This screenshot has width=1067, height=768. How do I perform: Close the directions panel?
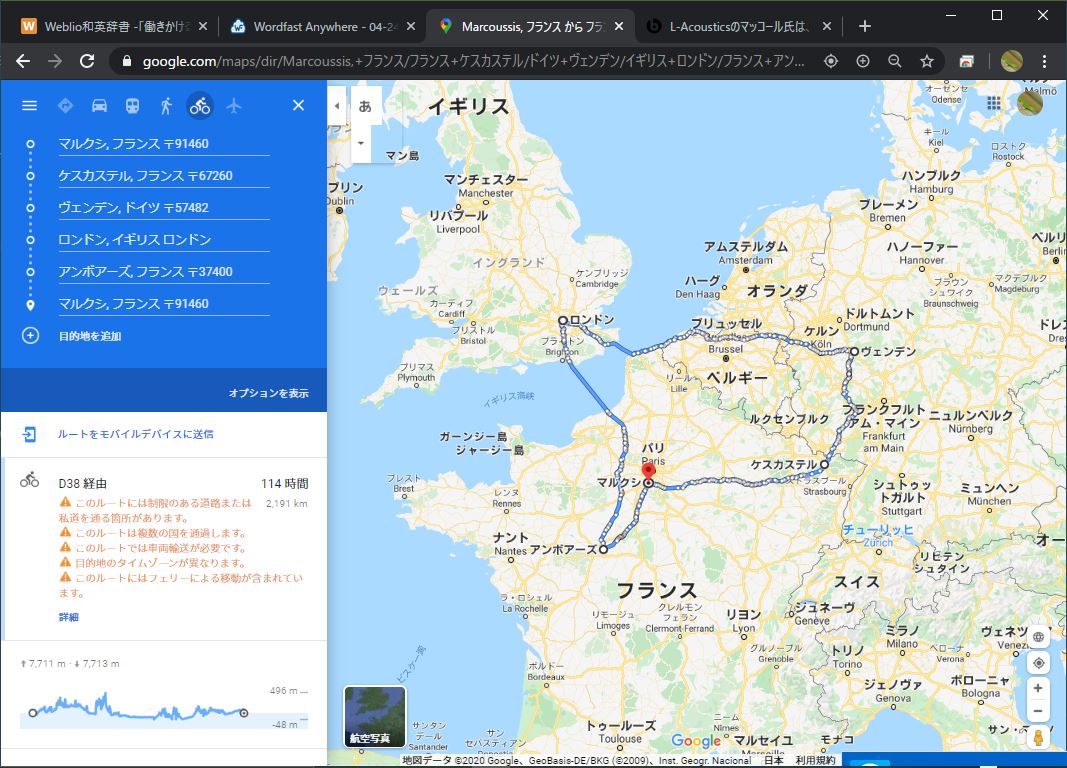click(x=298, y=105)
